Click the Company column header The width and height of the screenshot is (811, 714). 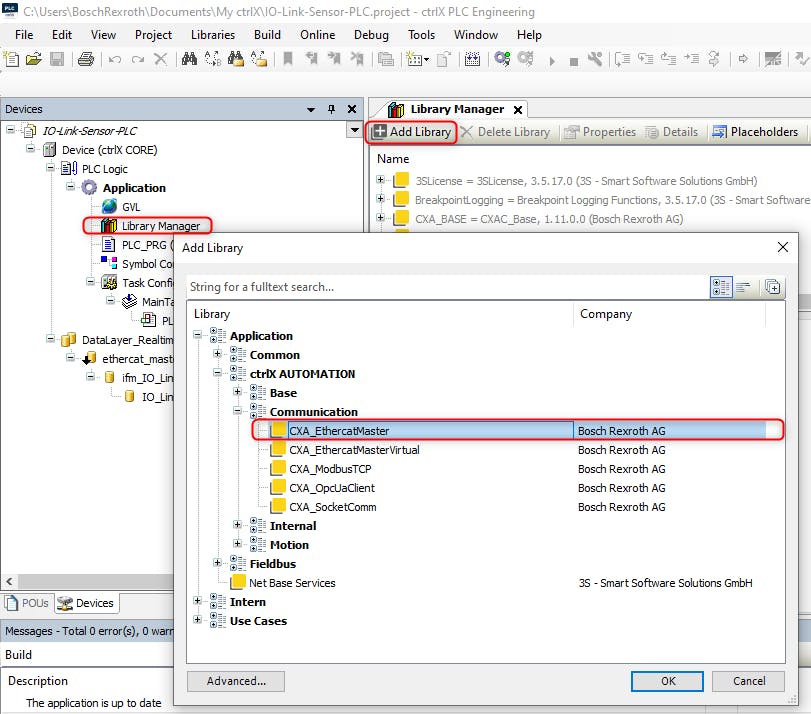coord(669,314)
